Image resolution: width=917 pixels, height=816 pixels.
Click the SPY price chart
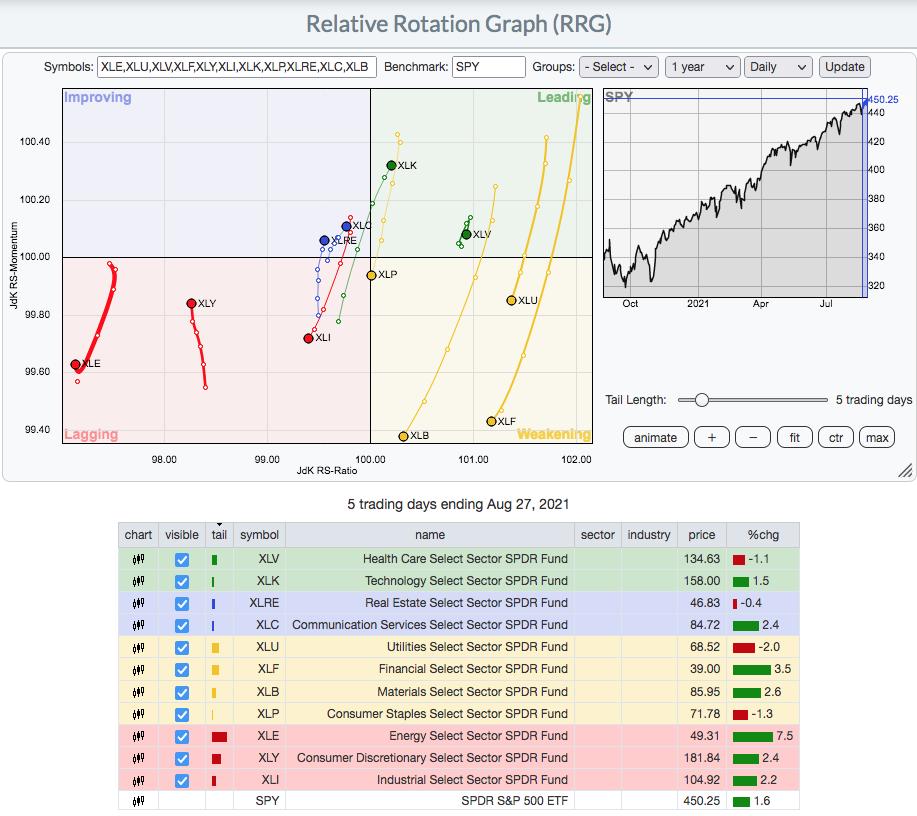pyautogui.click(x=735, y=193)
